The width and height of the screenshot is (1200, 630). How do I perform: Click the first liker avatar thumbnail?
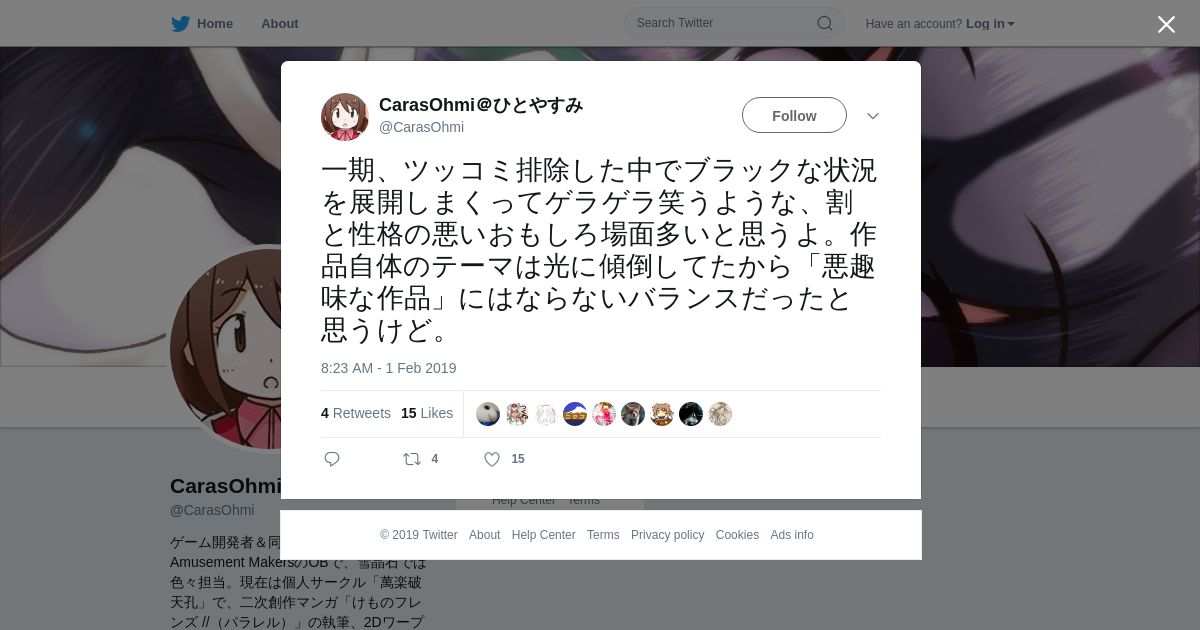pyautogui.click(x=488, y=414)
